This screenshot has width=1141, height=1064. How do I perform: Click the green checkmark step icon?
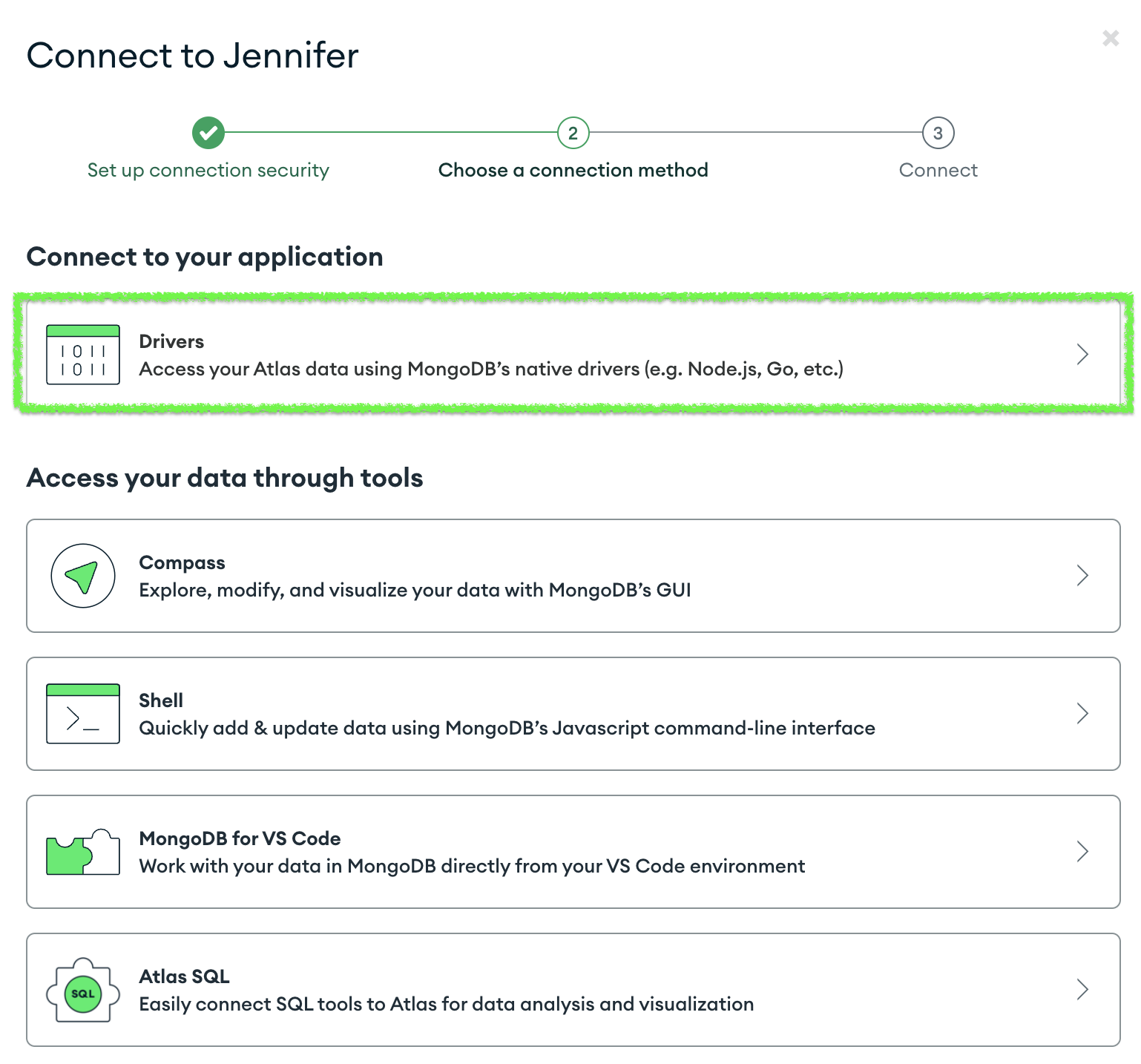coord(208,133)
